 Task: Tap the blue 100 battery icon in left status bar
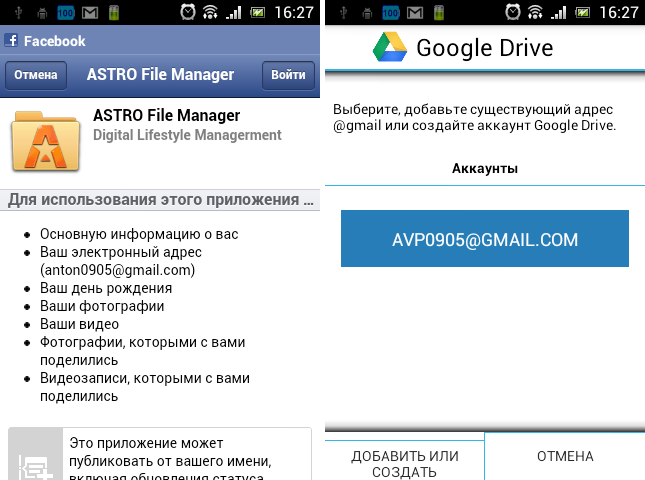point(66,13)
